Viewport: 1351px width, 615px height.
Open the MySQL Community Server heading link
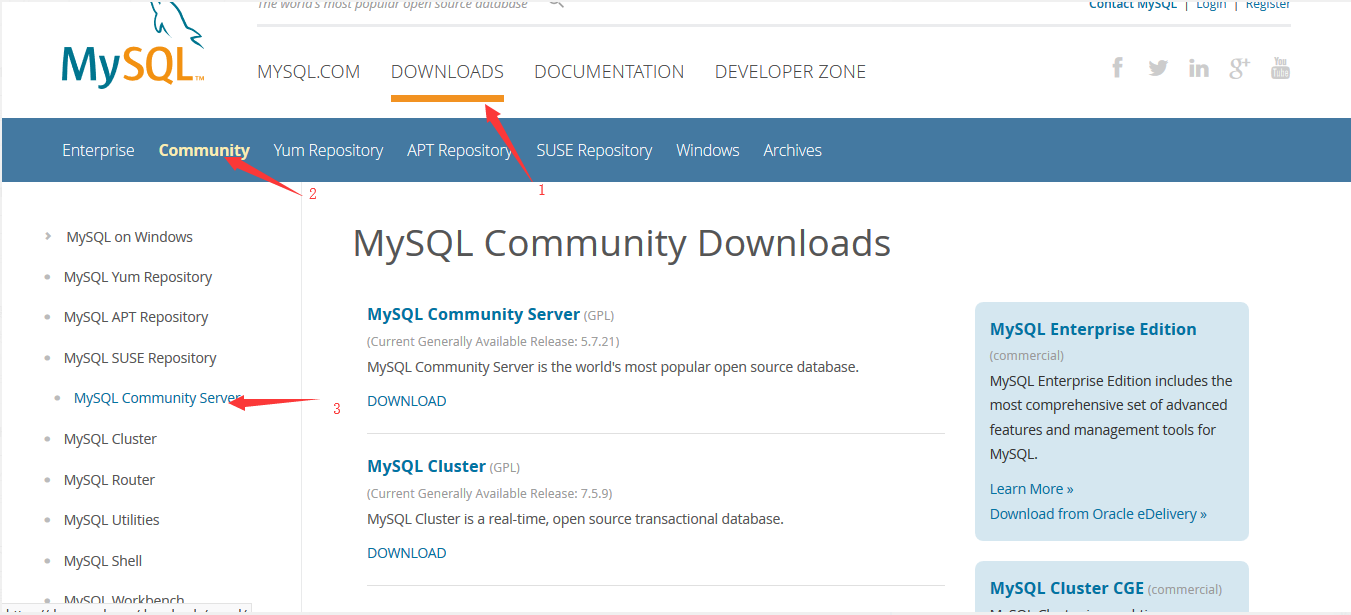point(473,314)
